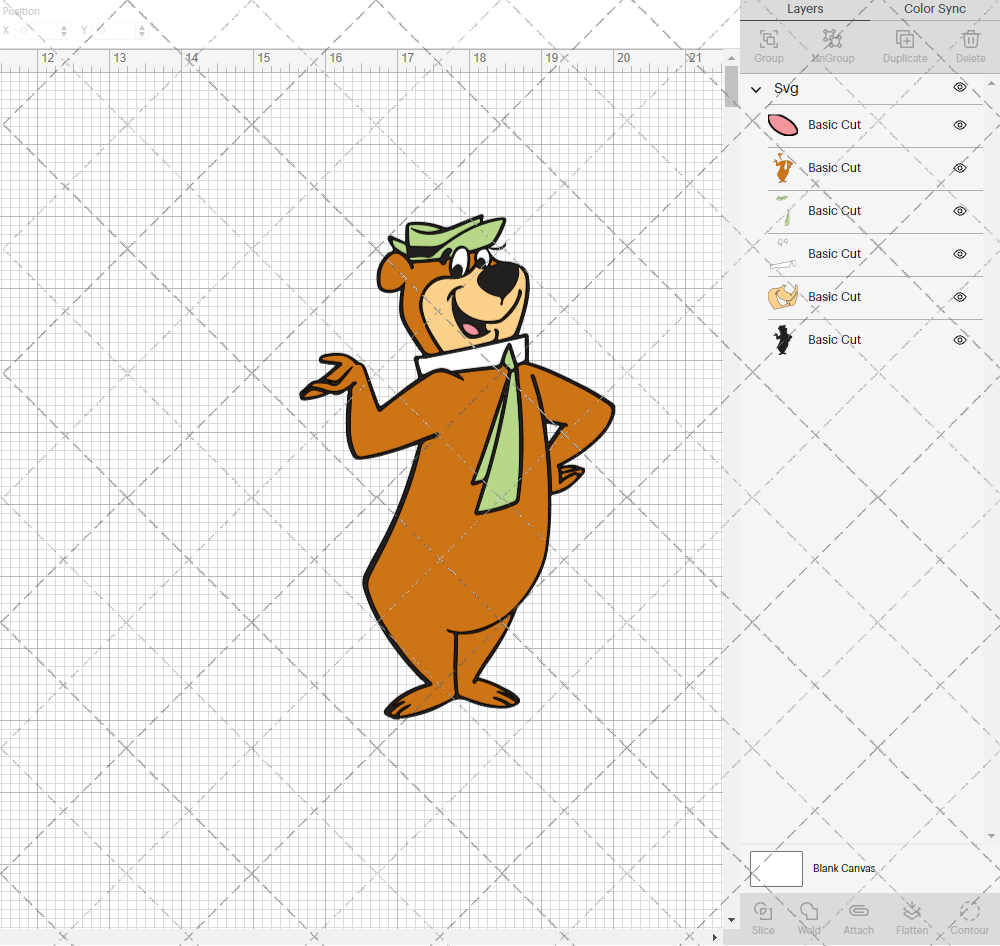The image size is (1000, 946).
Task: Click the Delete trash icon
Action: (x=970, y=39)
